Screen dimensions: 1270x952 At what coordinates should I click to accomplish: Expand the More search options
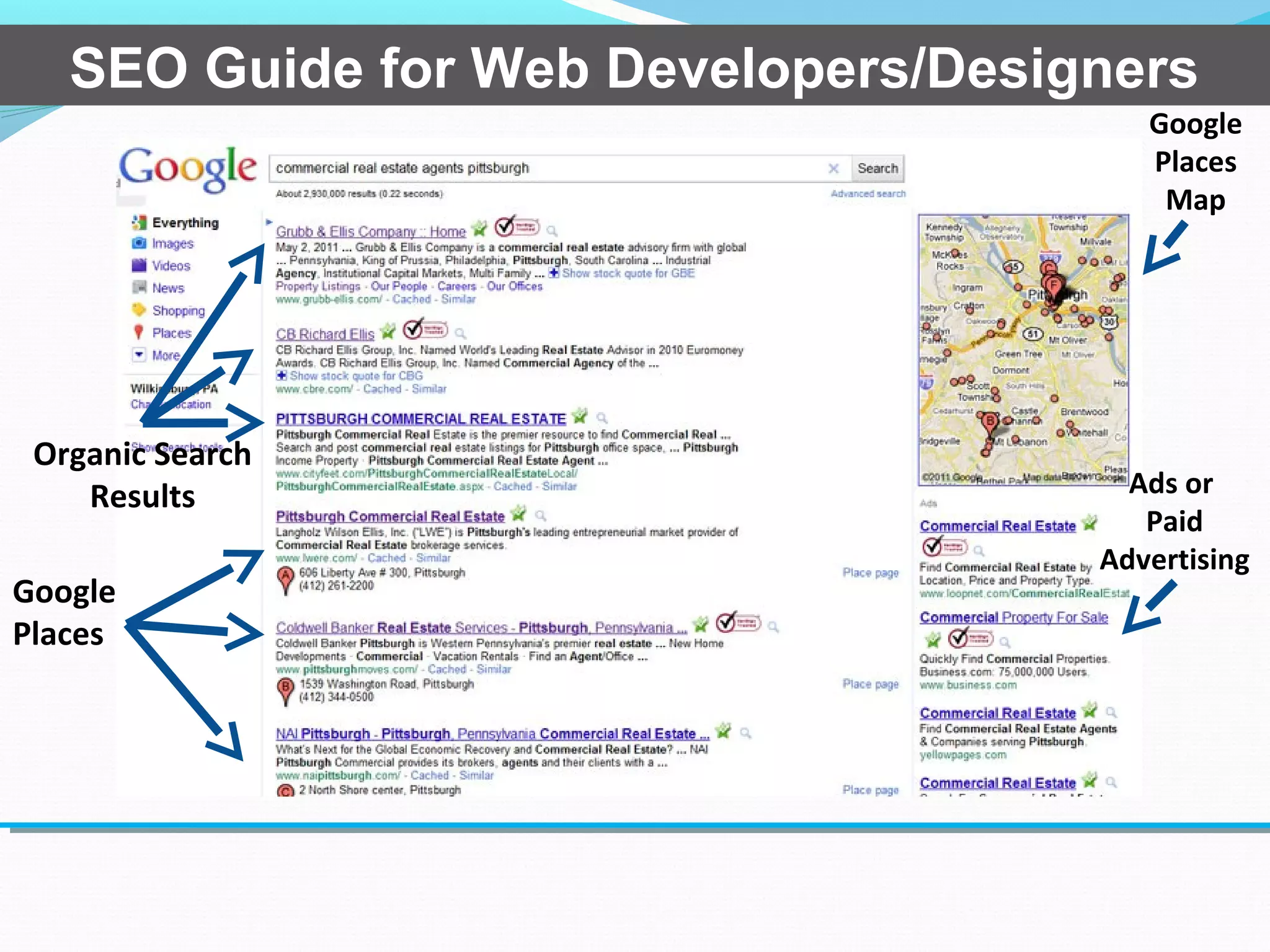166,355
